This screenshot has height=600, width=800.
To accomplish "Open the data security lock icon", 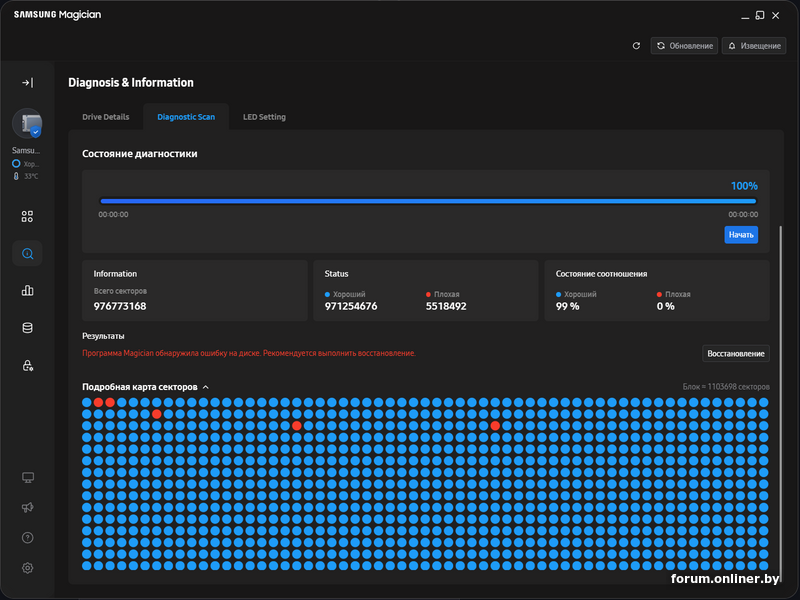I will coord(27,366).
